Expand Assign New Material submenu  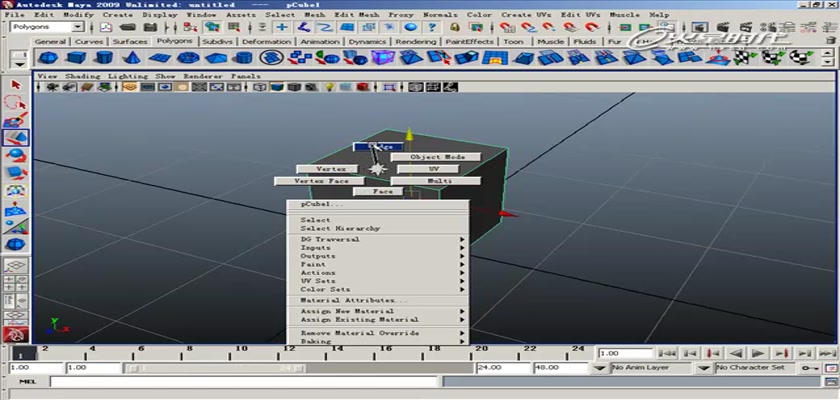point(378,311)
